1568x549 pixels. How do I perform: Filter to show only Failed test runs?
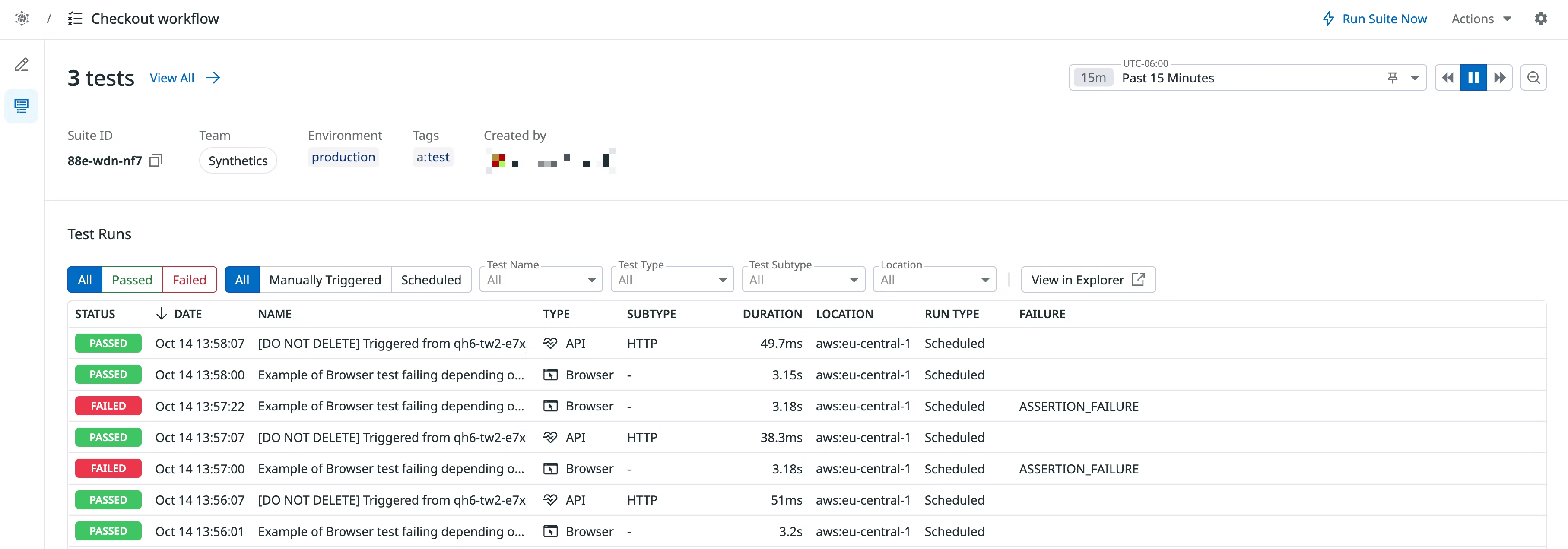(189, 279)
